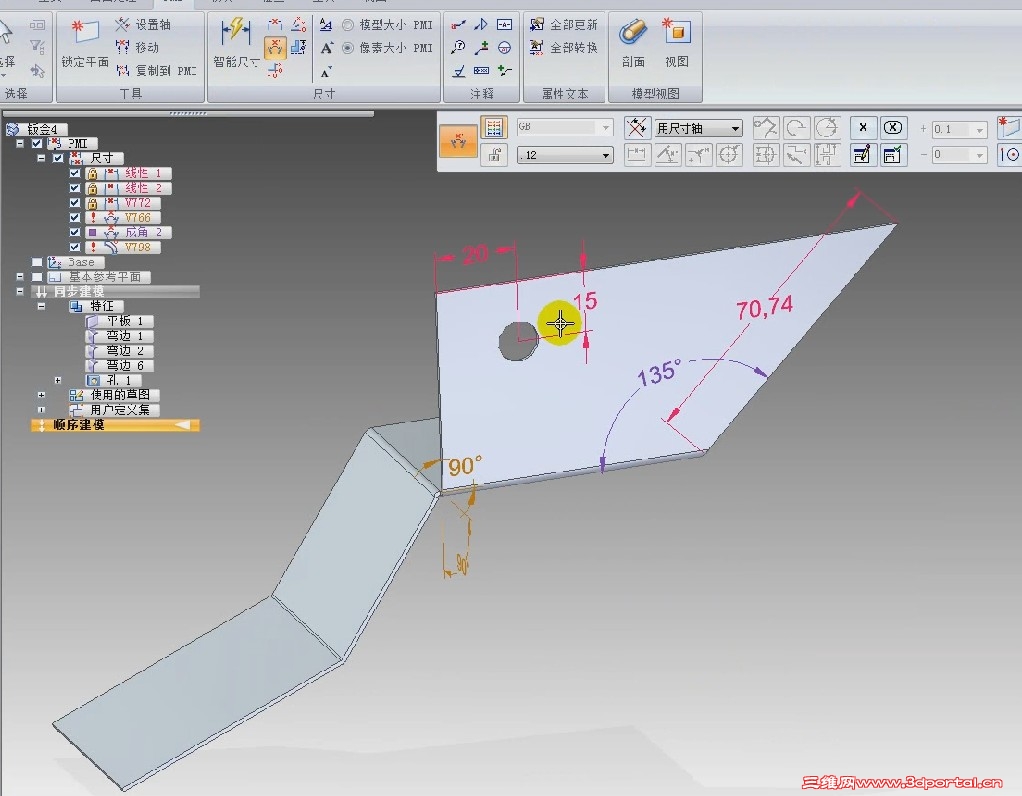The width and height of the screenshot is (1022, 796).
Task: Click the unlock padlock icon in command bar
Action: [x=494, y=155]
